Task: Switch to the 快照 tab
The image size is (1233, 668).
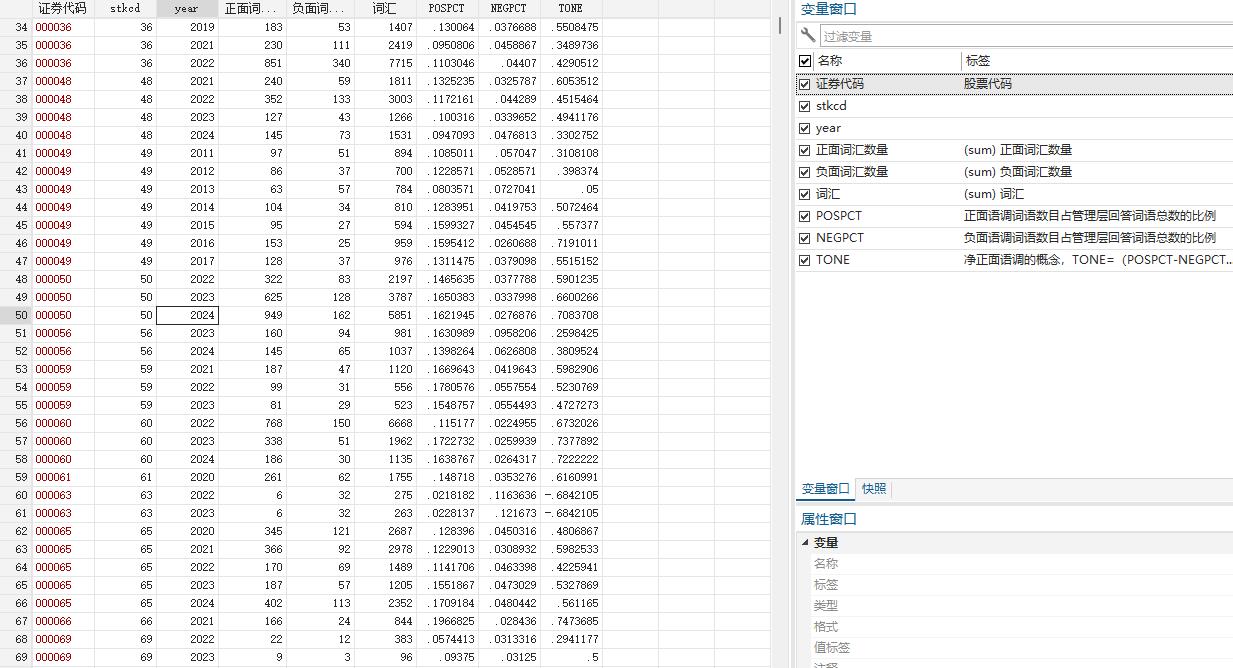Action: [874, 489]
